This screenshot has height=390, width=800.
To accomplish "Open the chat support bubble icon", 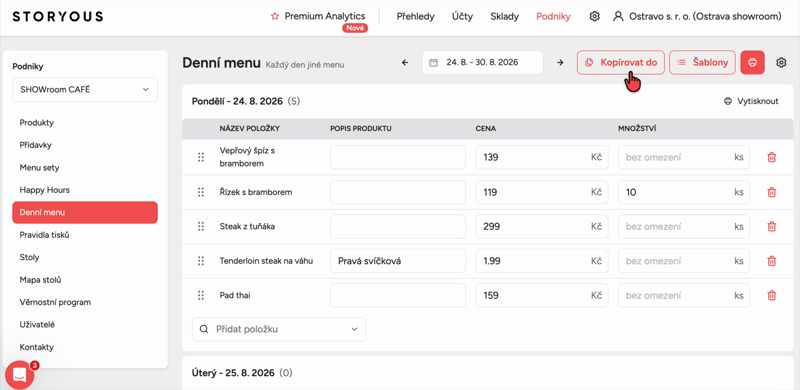I will click(19, 375).
